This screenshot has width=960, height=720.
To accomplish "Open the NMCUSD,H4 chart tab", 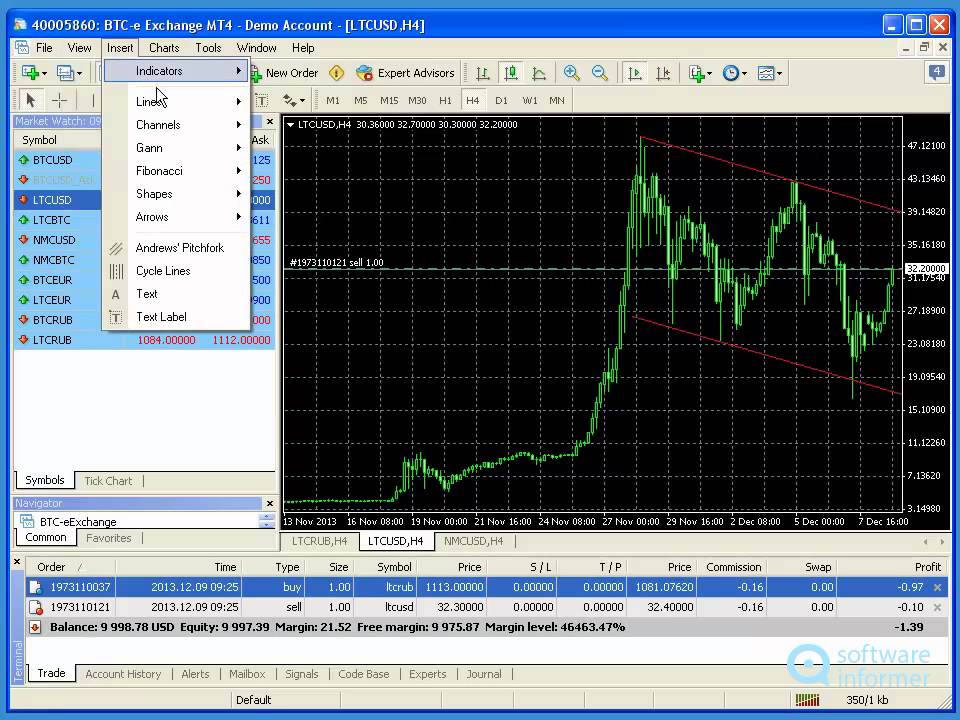I will pyautogui.click(x=473, y=541).
